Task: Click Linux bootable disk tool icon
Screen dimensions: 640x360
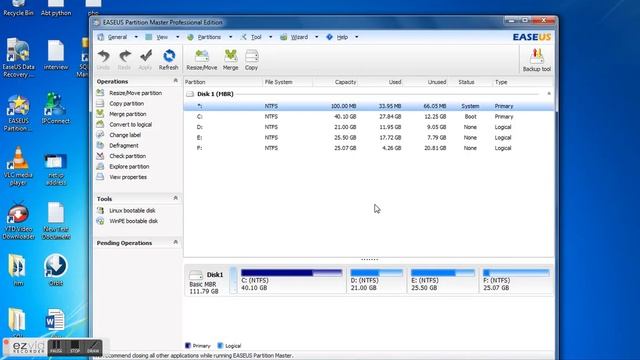Action: [100, 211]
